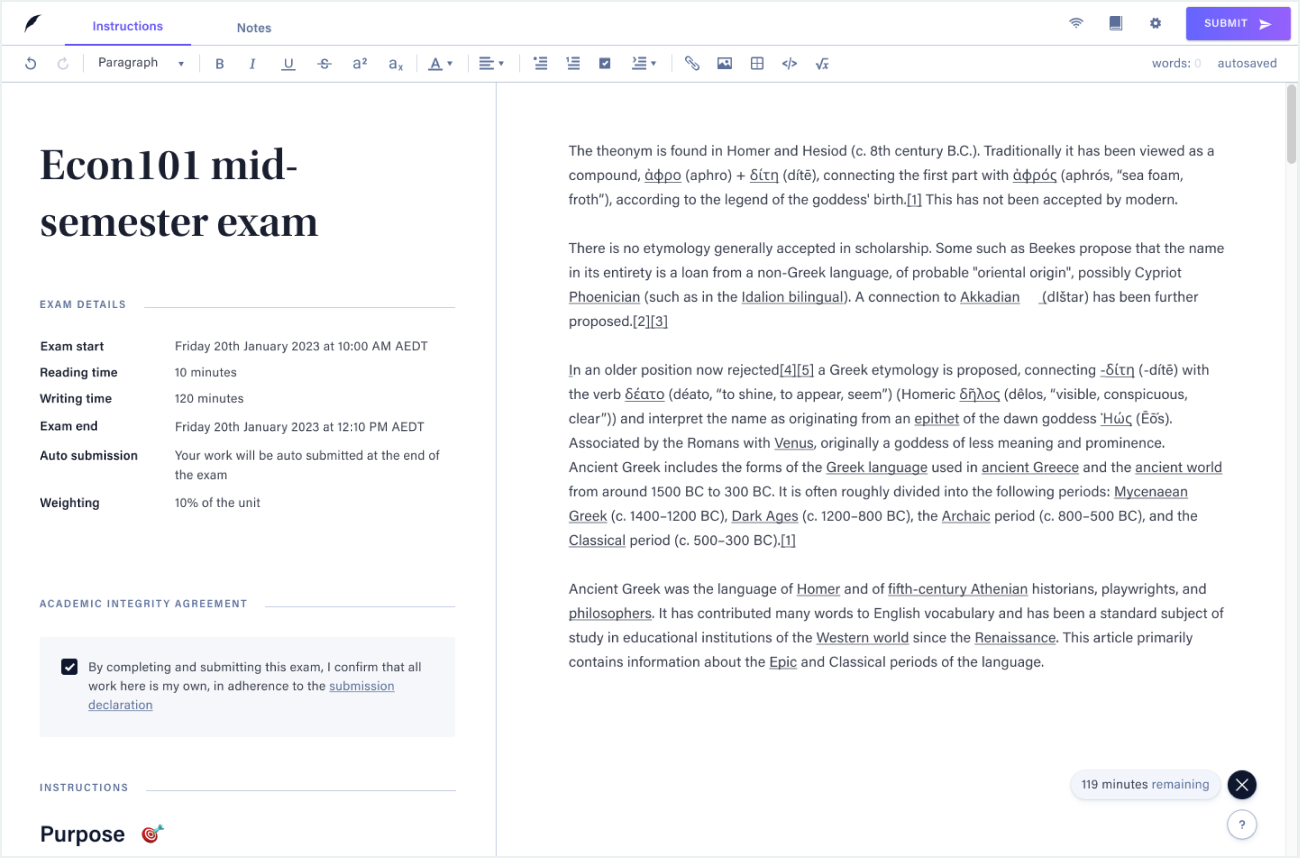This screenshot has height=858, width=1300.
Task: Insert a table into the document
Action: pos(757,64)
